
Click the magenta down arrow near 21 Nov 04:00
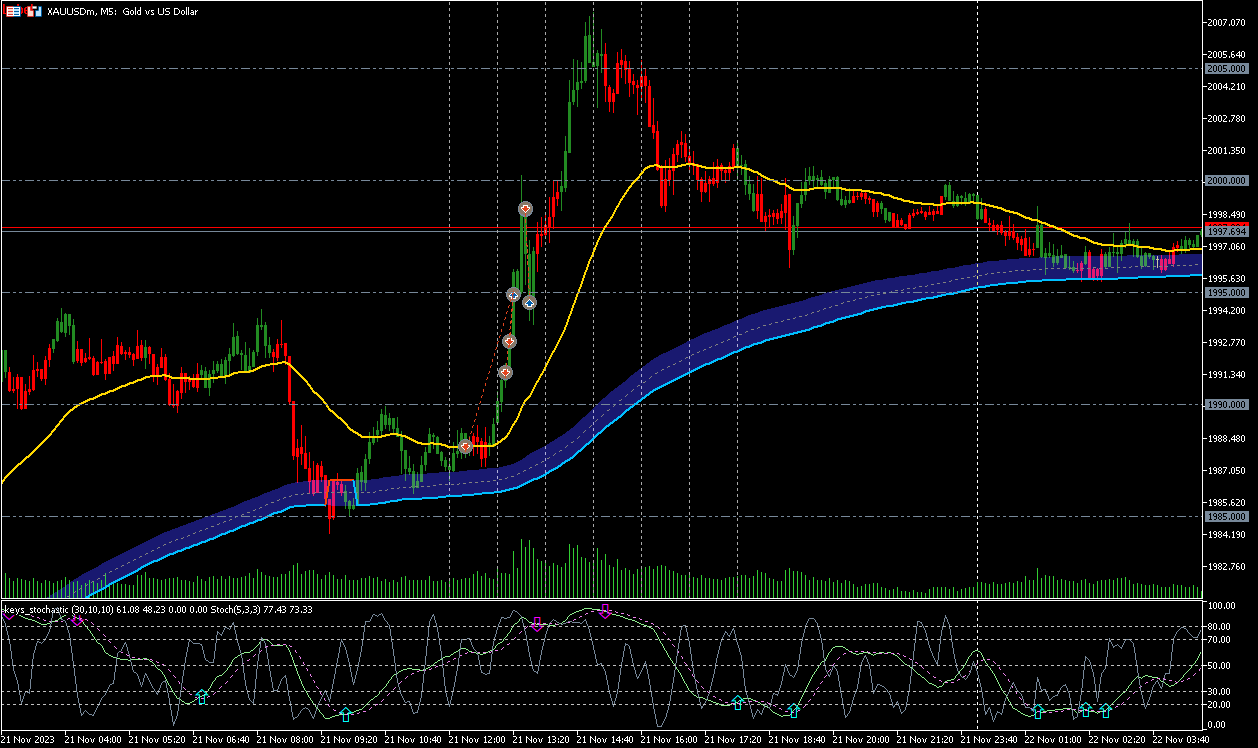point(77,620)
